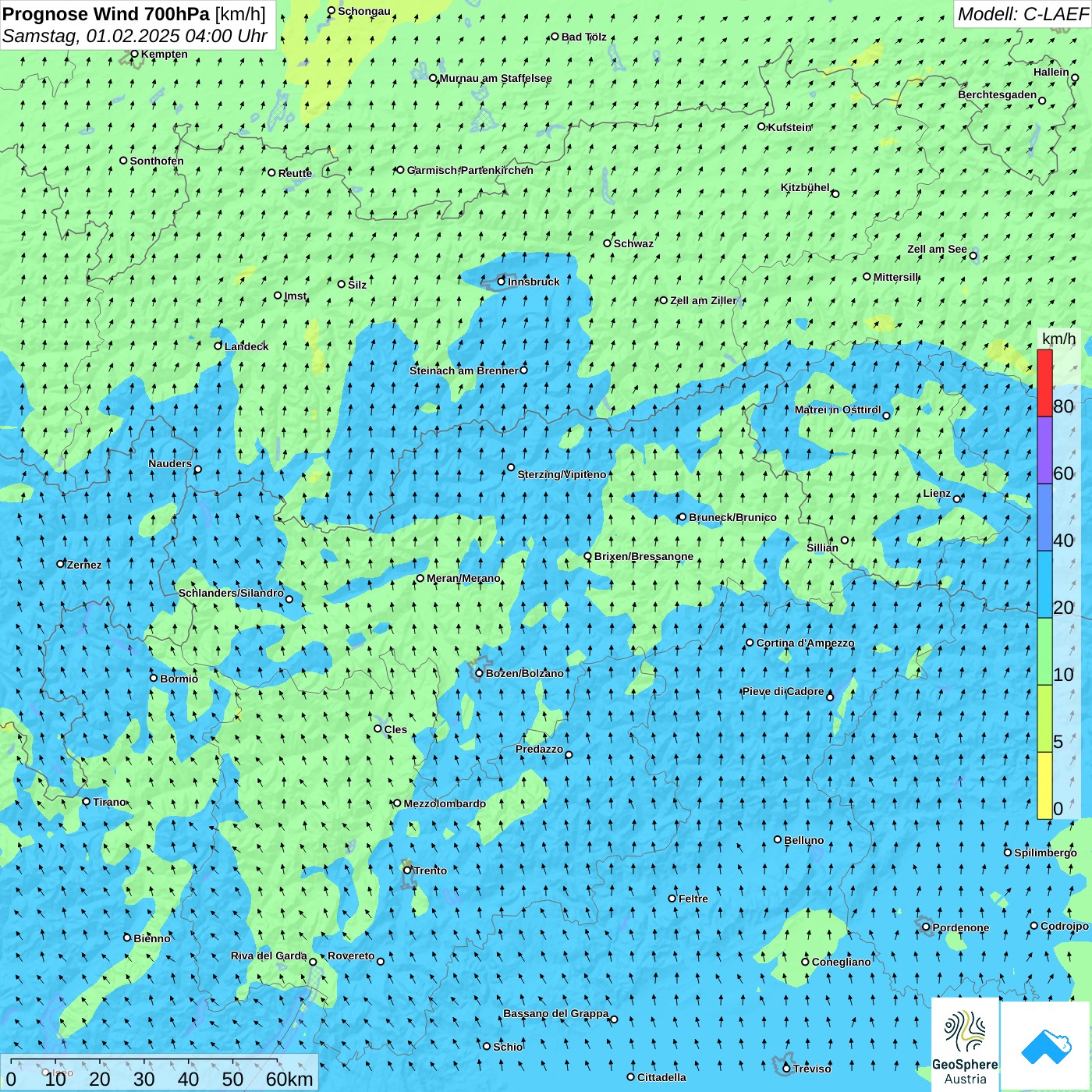Click the 'Sterzing/Vipiteno' label
Image resolution: width=1092 pixels, height=1092 pixels.
click(562, 474)
